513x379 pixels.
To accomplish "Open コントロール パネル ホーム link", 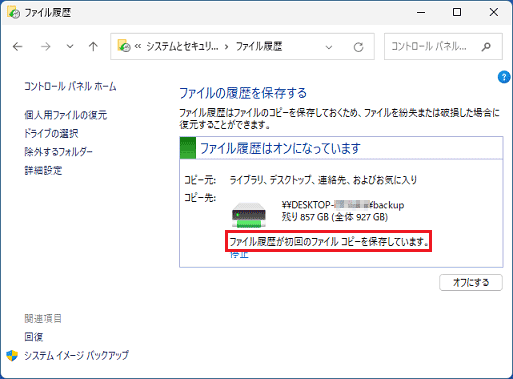I will pyautogui.click(x=70, y=87).
